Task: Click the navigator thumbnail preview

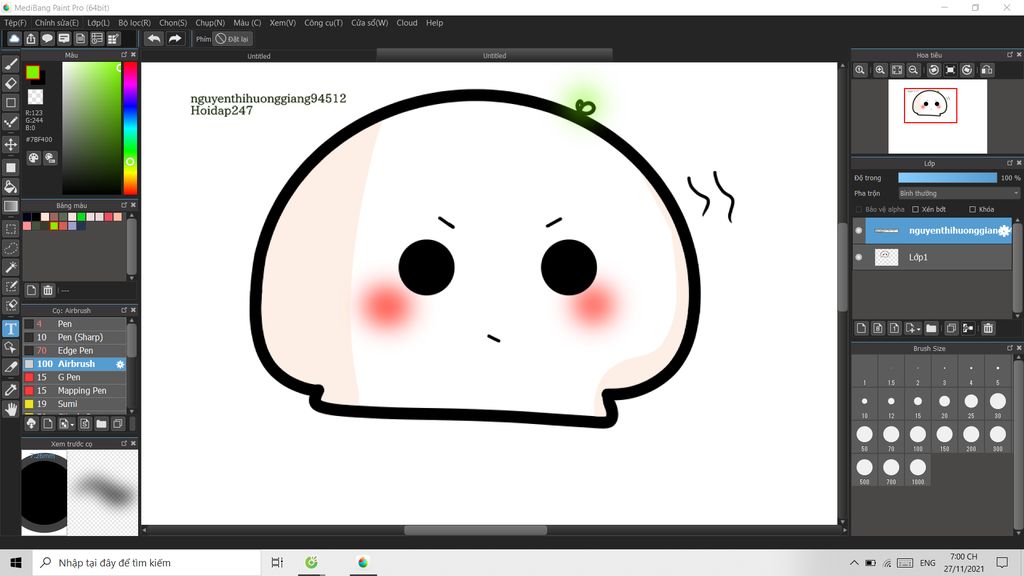Action: (937, 116)
